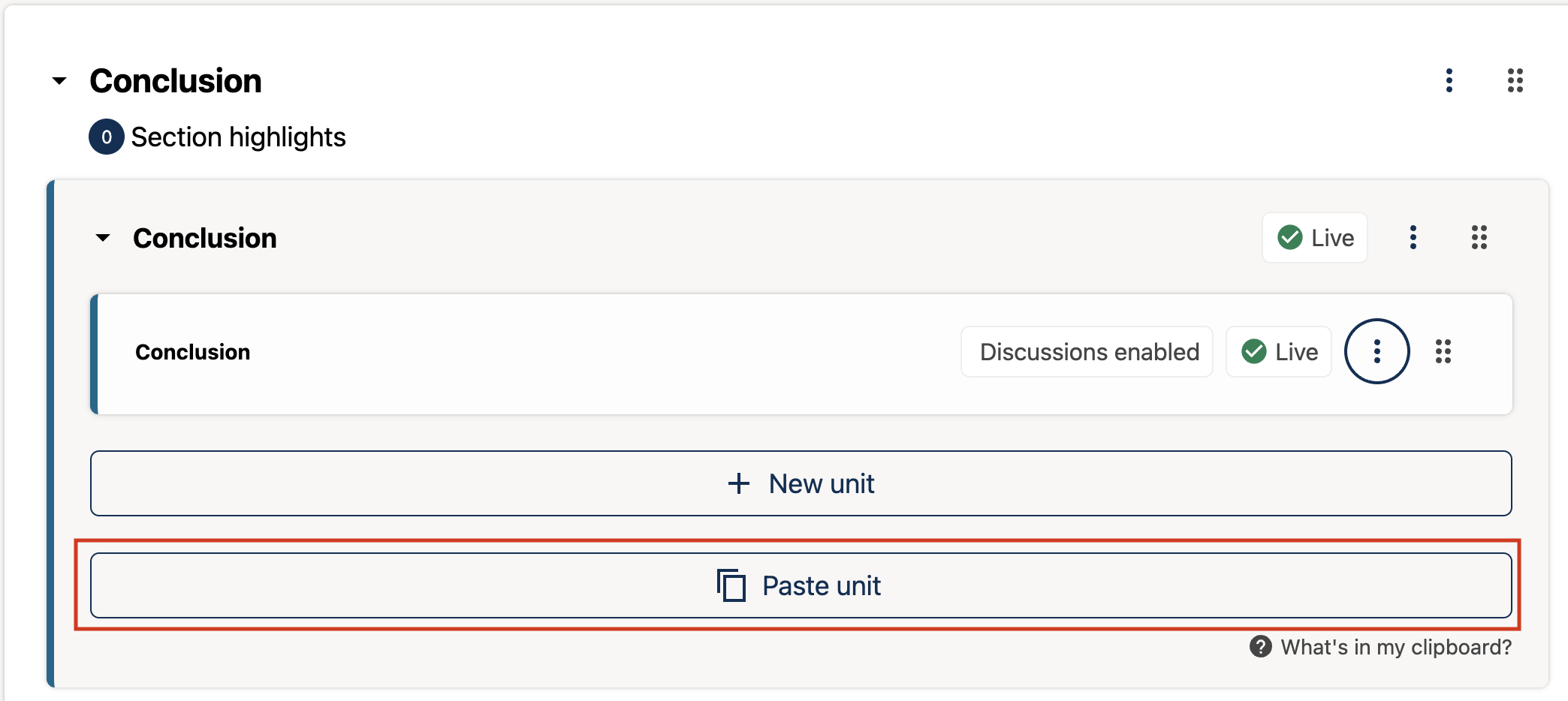The image size is (1568, 701).
Task: Click the paste icon inside Paste unit
Action: [x=731, y=585]
